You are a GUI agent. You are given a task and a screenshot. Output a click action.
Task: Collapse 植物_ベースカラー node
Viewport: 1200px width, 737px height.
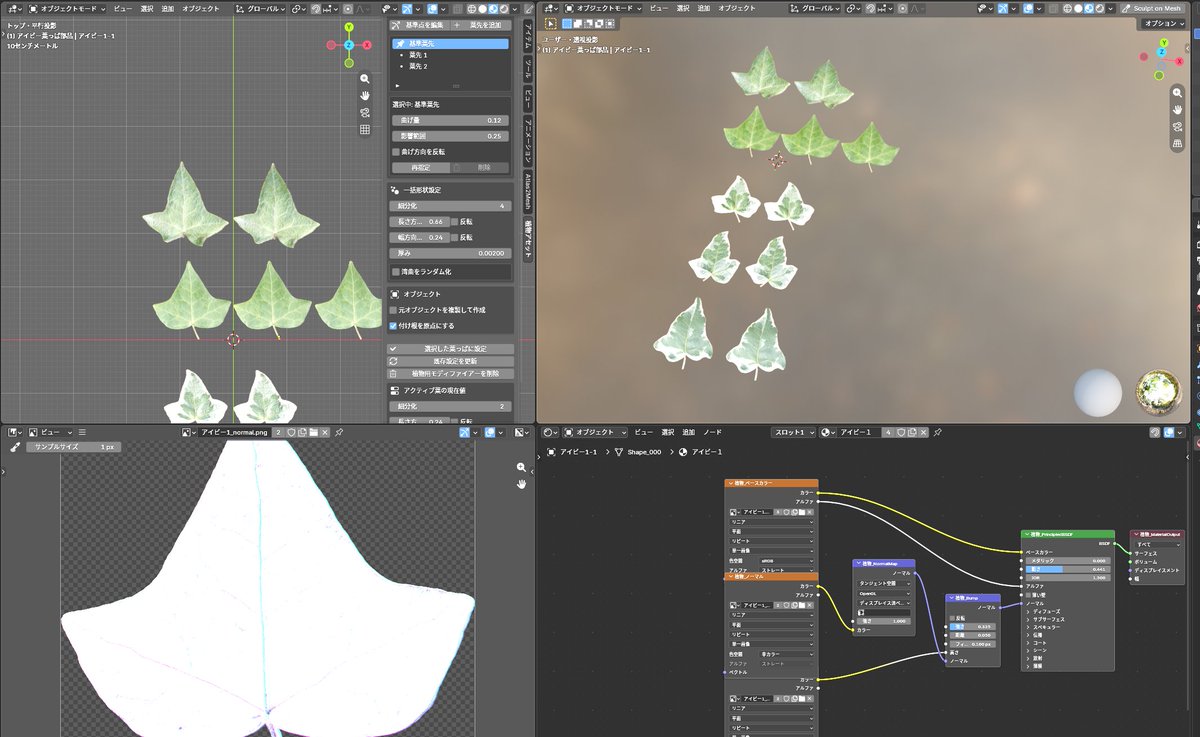coord(730,482)
